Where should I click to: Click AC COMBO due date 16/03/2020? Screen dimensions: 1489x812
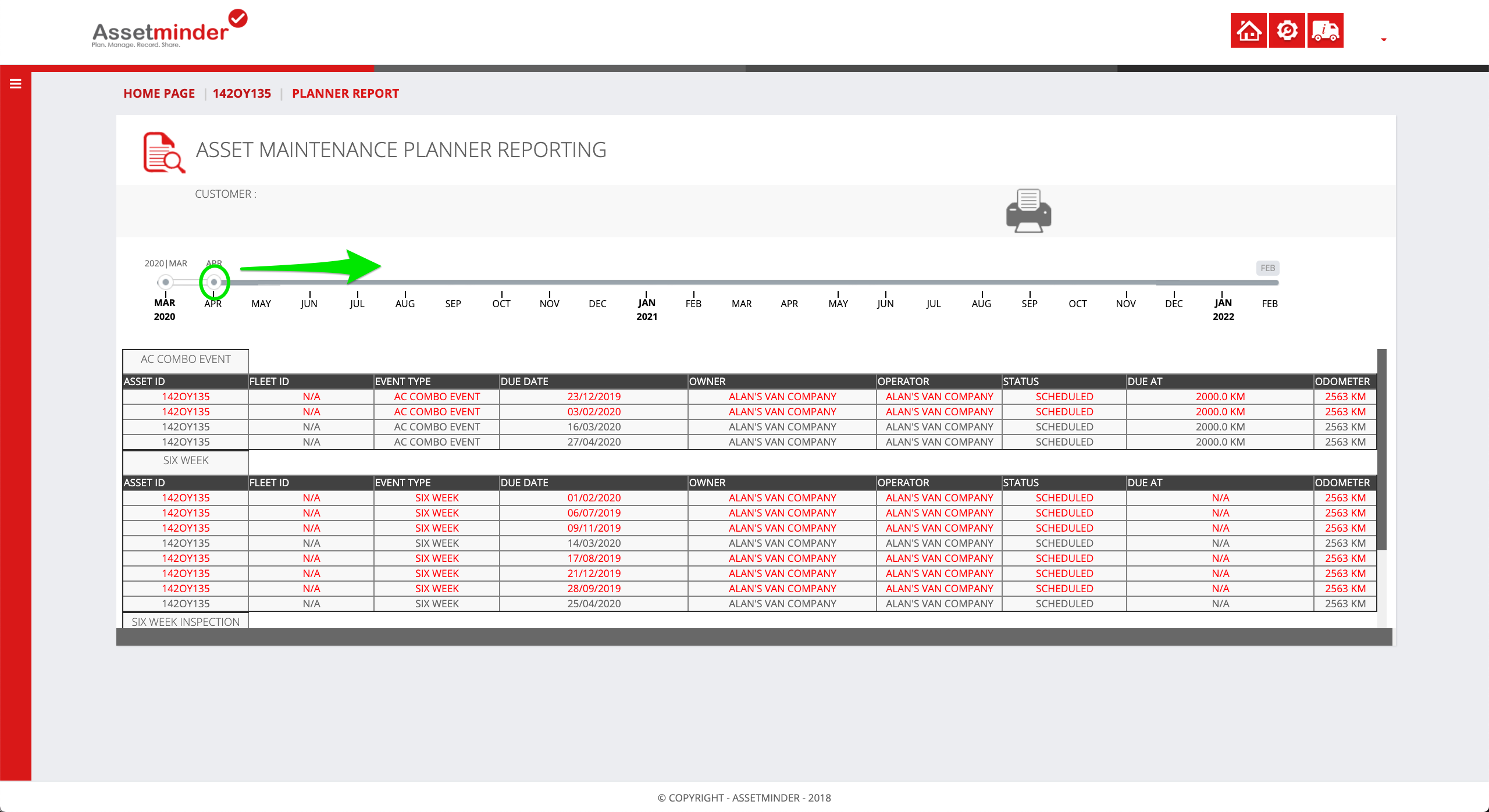click(594, 427)
